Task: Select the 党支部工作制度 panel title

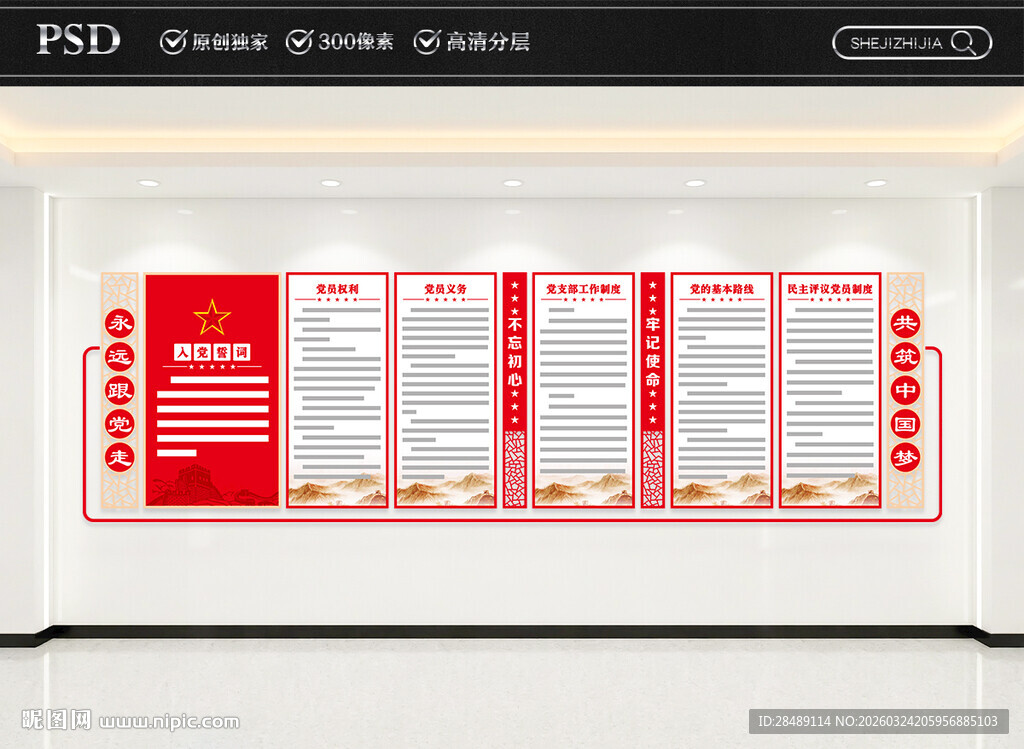Action: [583, 289]
